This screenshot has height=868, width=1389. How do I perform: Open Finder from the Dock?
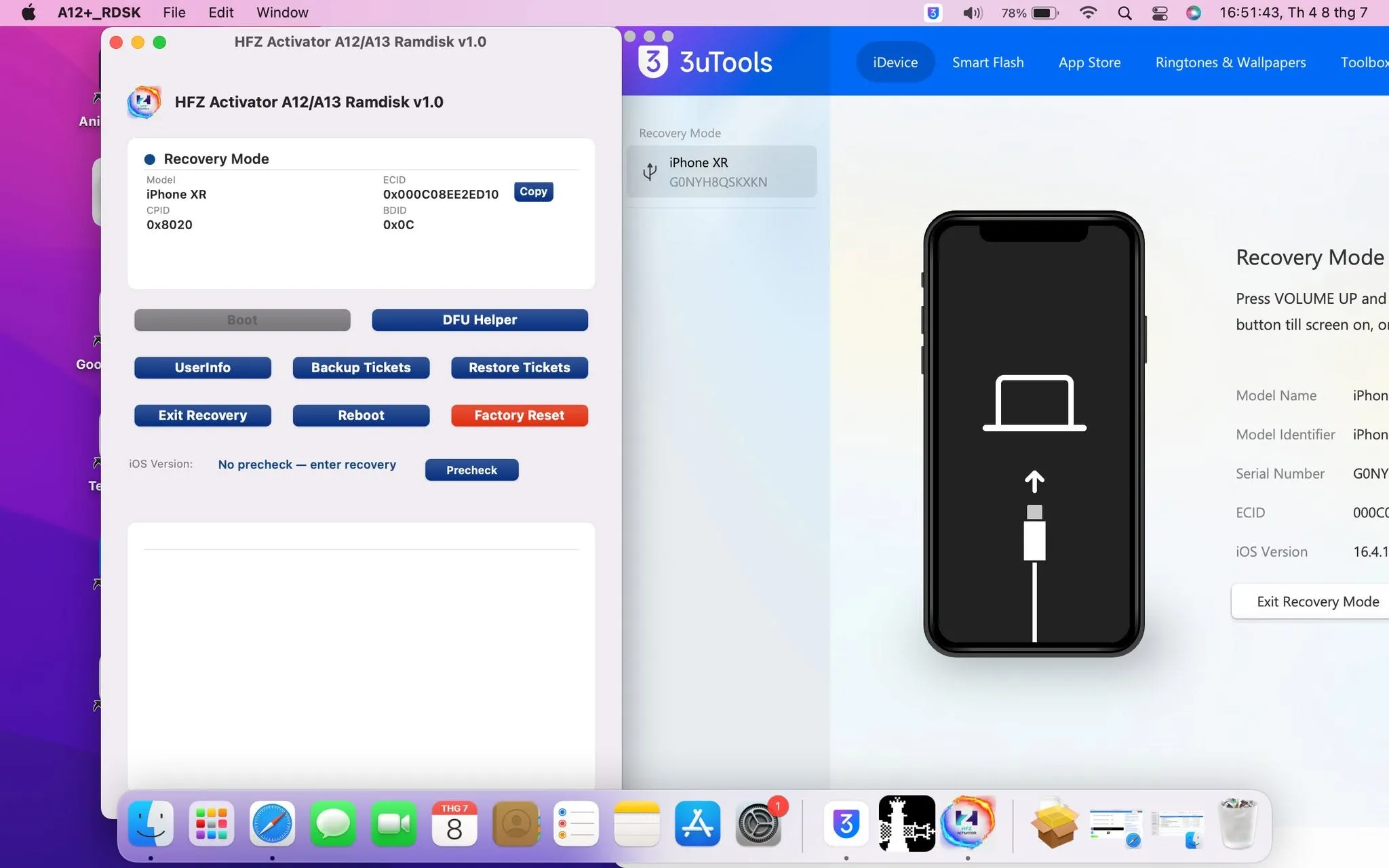(x=151, y=823)
